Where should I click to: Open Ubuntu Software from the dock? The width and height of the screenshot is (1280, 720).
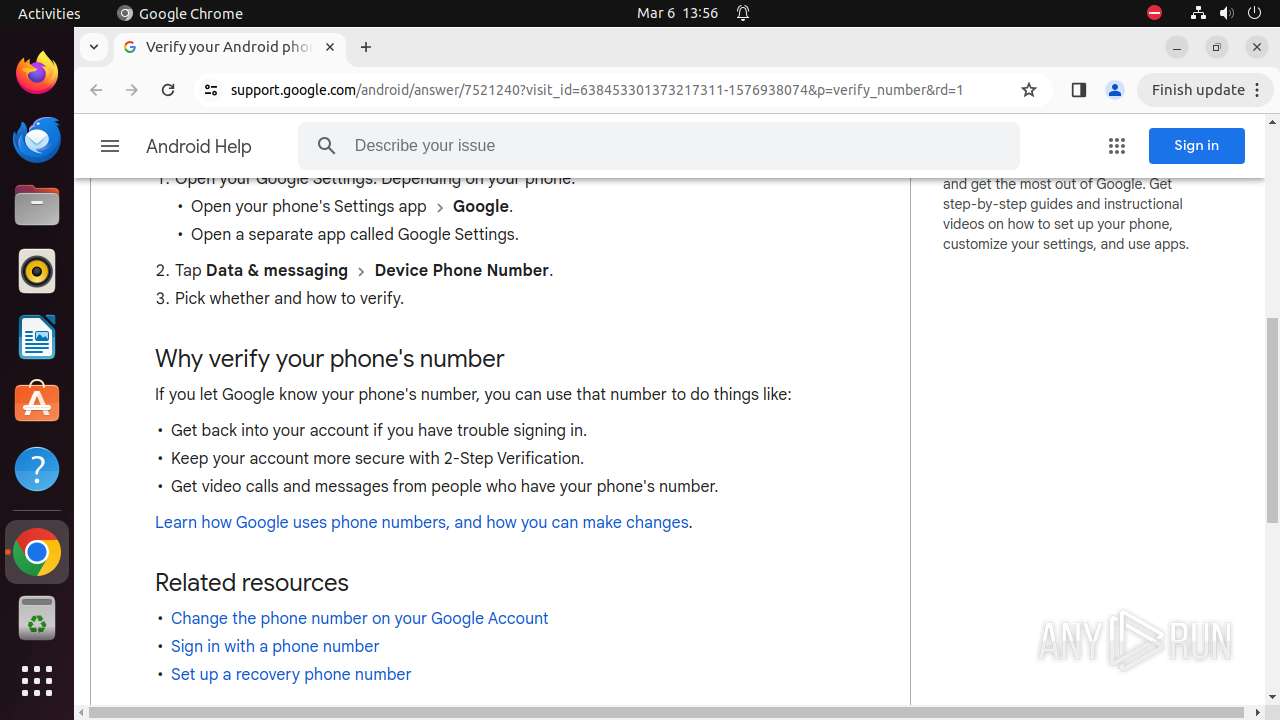(x=37, y=402)
